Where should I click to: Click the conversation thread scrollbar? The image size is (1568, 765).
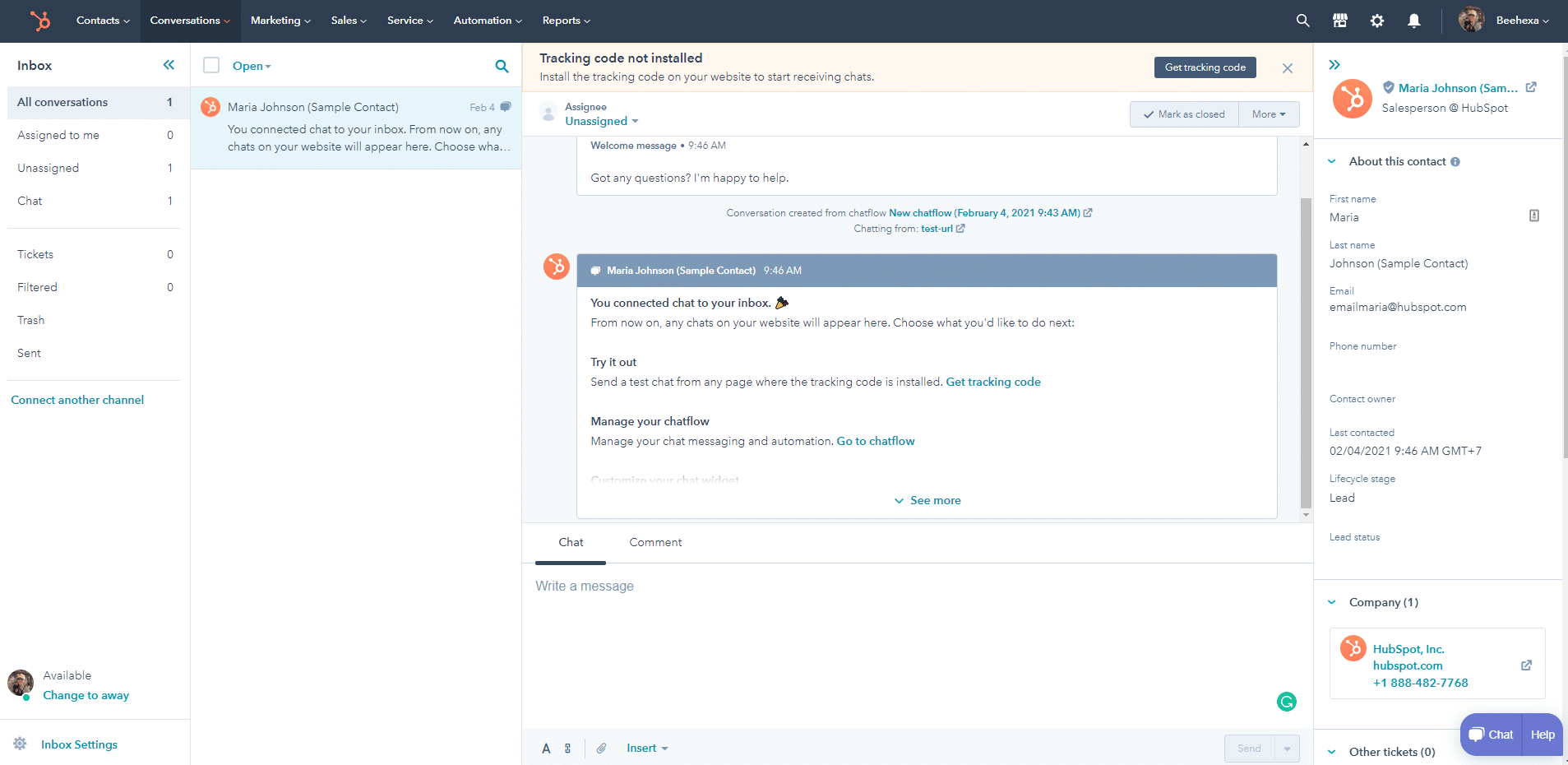pos(1306,354)
